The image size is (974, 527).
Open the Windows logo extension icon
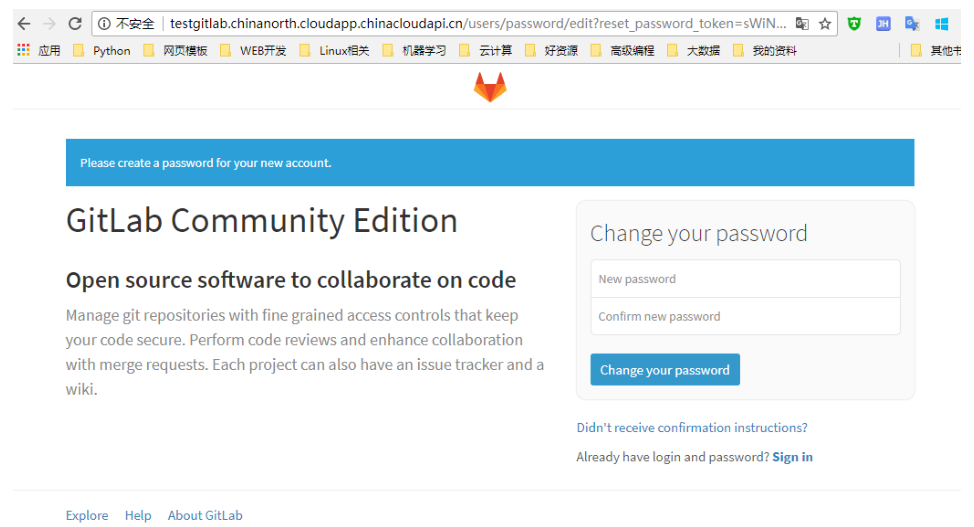pyautogui.click(x=942, y=24)
